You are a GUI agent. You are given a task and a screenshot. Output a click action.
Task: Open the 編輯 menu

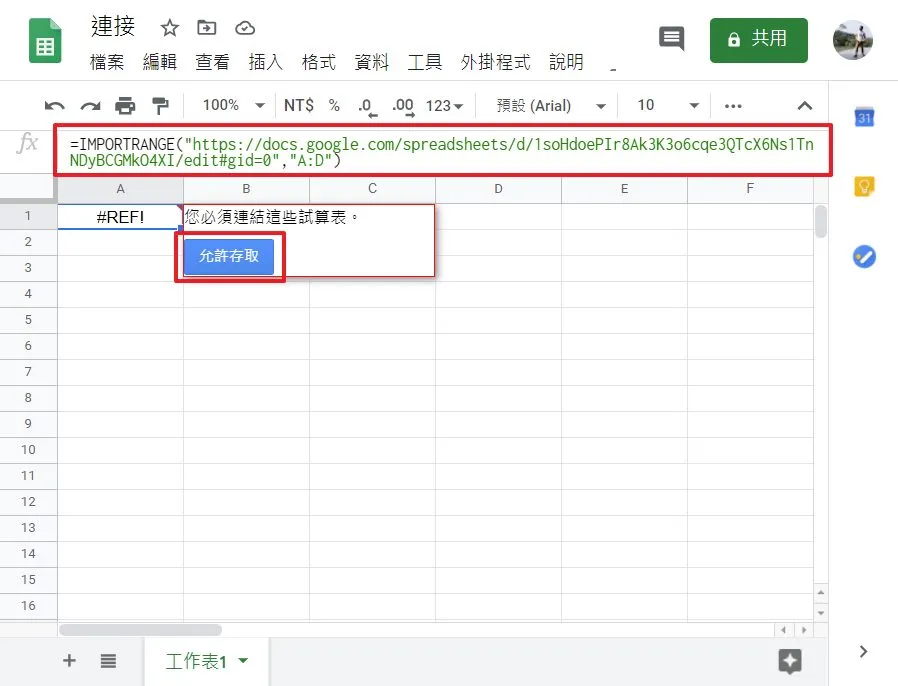point(160,62)
